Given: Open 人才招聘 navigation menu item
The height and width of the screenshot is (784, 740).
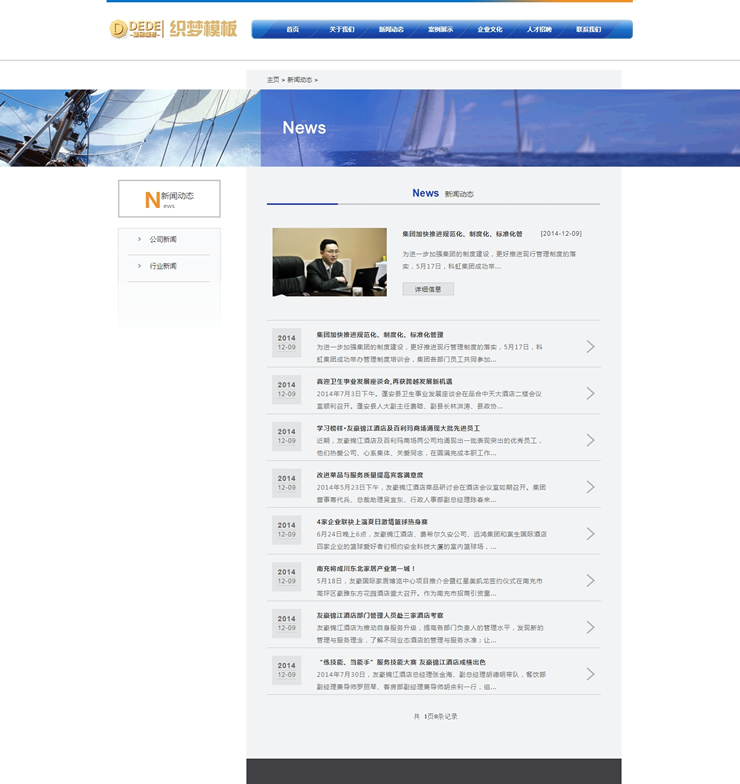Looking at the screenshot, I should point(539,30).
